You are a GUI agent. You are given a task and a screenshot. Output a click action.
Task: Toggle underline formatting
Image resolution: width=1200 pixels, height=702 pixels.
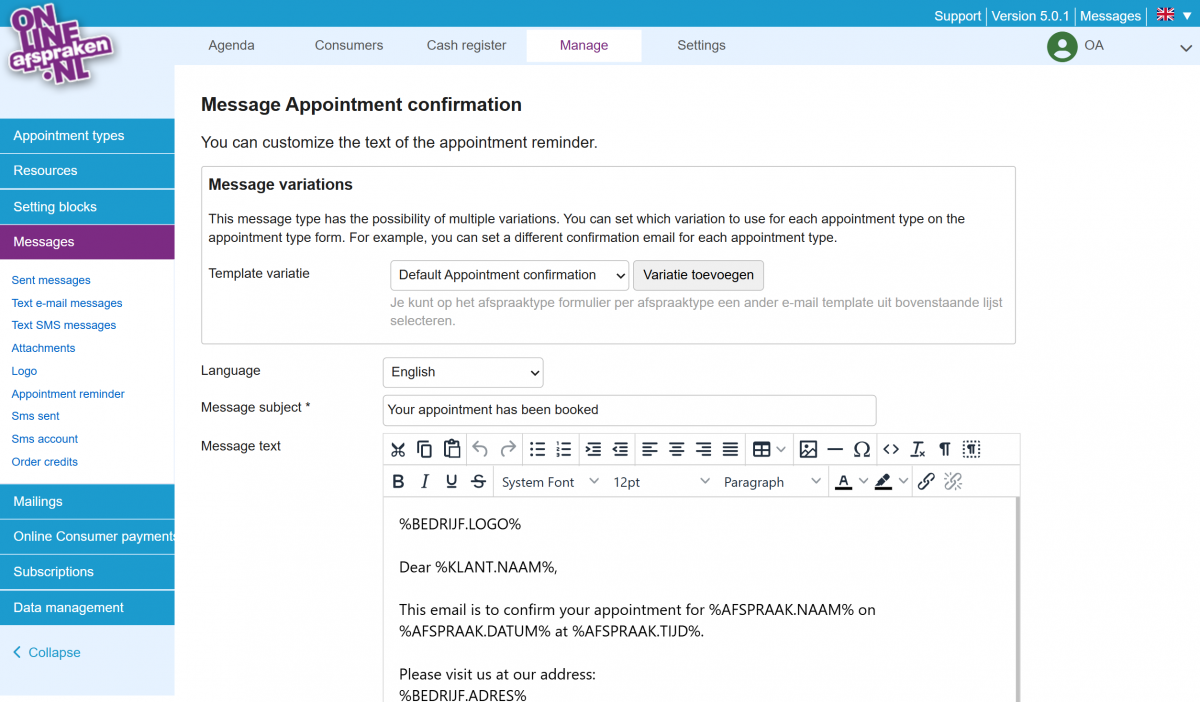pos(451,481)
